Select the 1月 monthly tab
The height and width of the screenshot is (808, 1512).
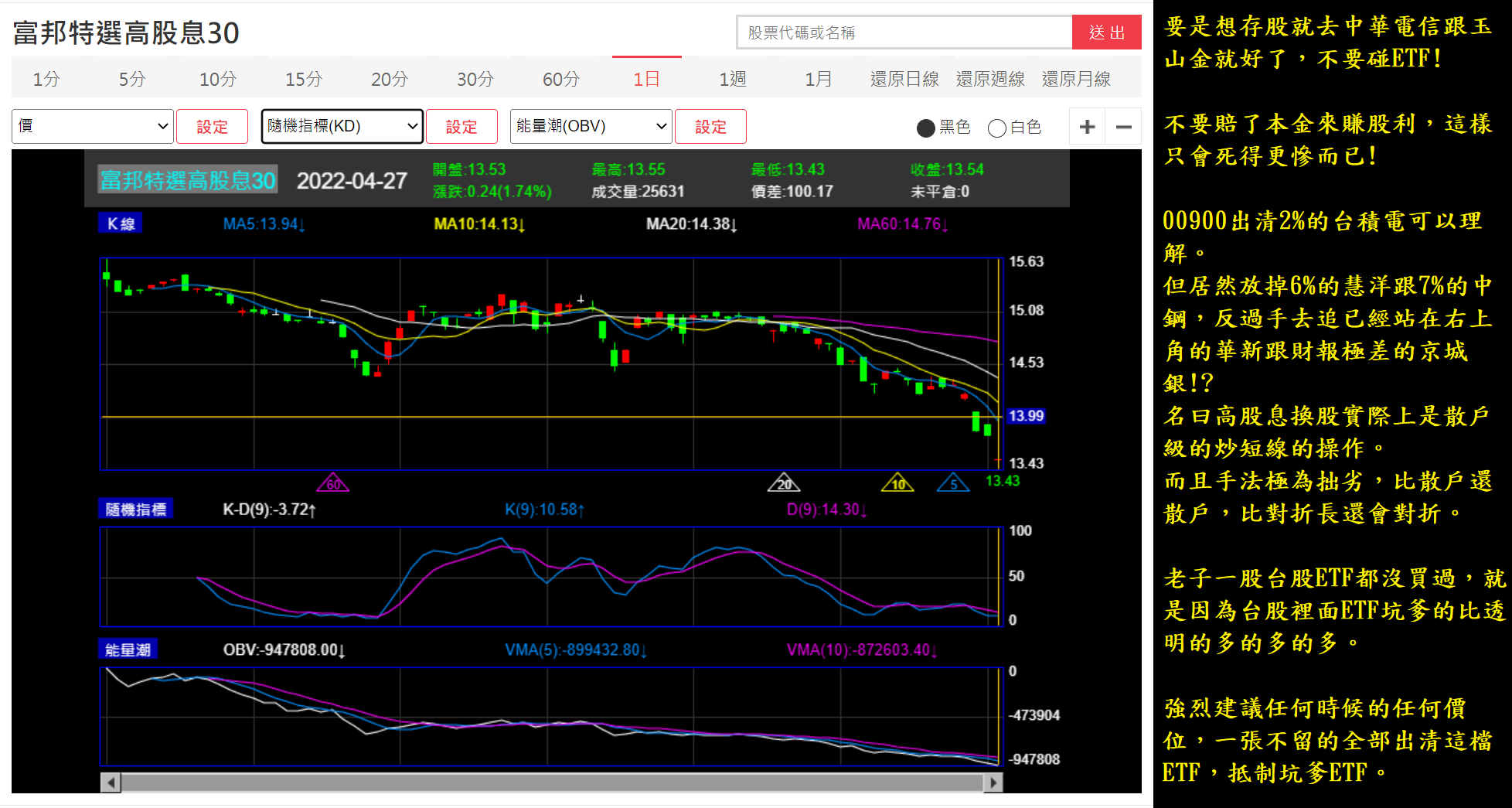pyautogui.click(x=818, y=79)
